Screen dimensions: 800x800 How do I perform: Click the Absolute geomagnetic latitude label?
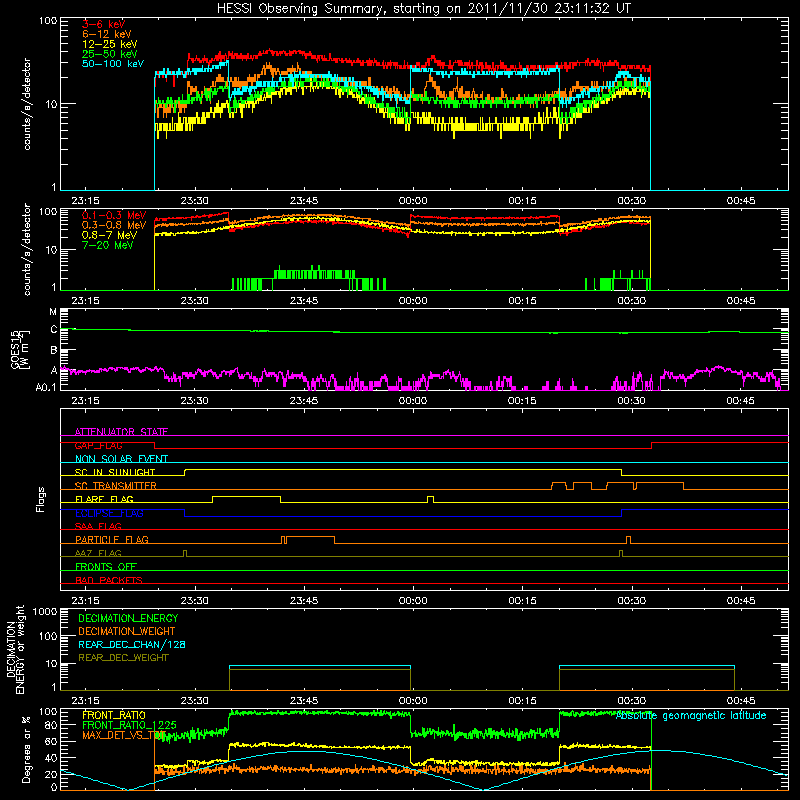(691, 716)
